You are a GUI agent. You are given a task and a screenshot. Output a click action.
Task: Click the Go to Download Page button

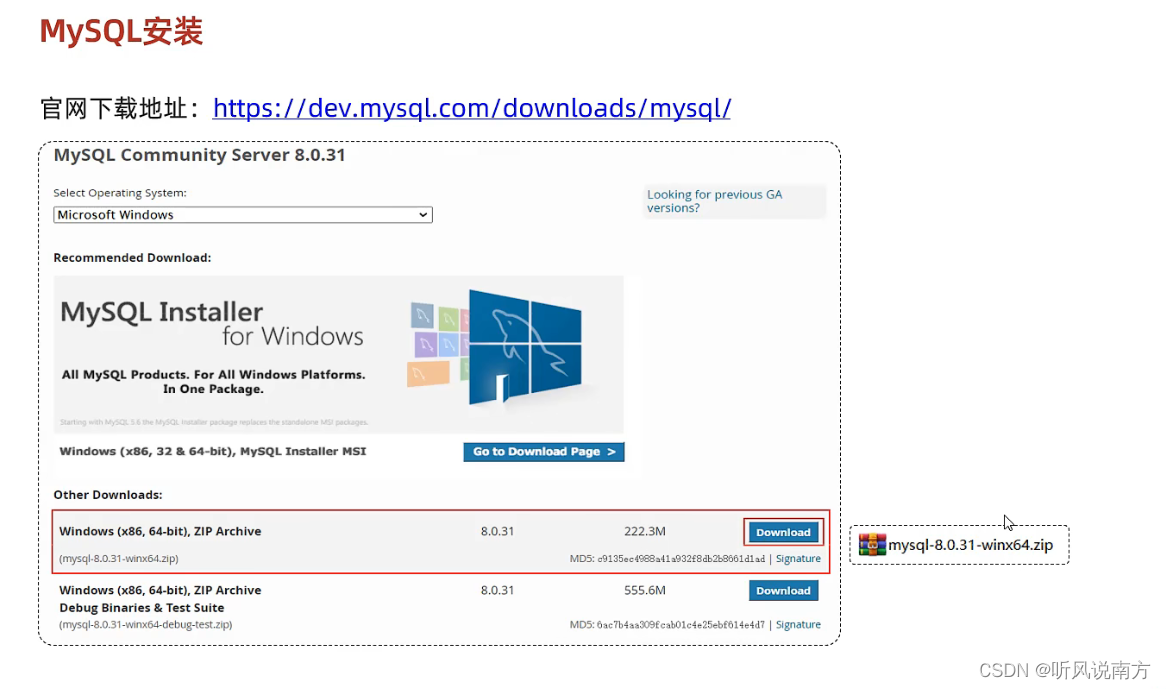coord(544,452)
